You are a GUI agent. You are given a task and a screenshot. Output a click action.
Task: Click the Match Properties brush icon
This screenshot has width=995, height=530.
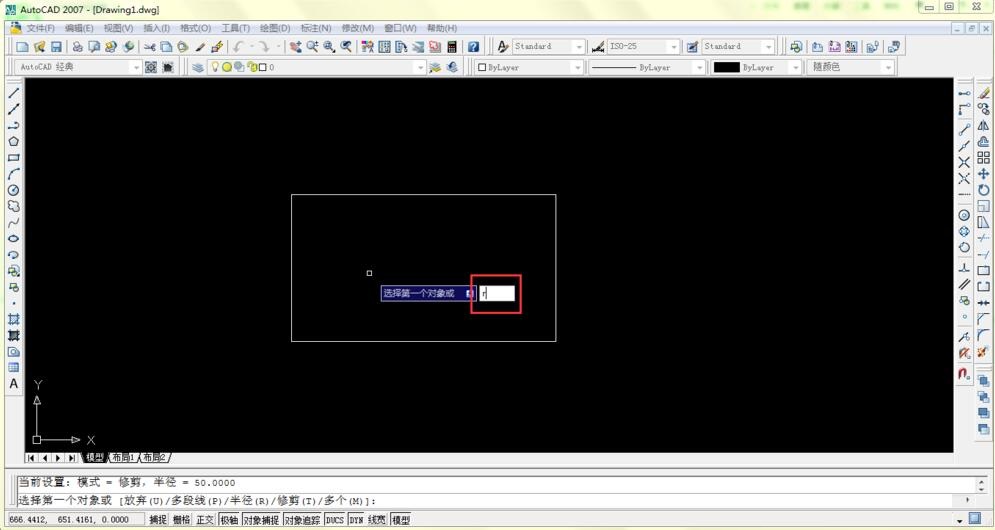201,46
